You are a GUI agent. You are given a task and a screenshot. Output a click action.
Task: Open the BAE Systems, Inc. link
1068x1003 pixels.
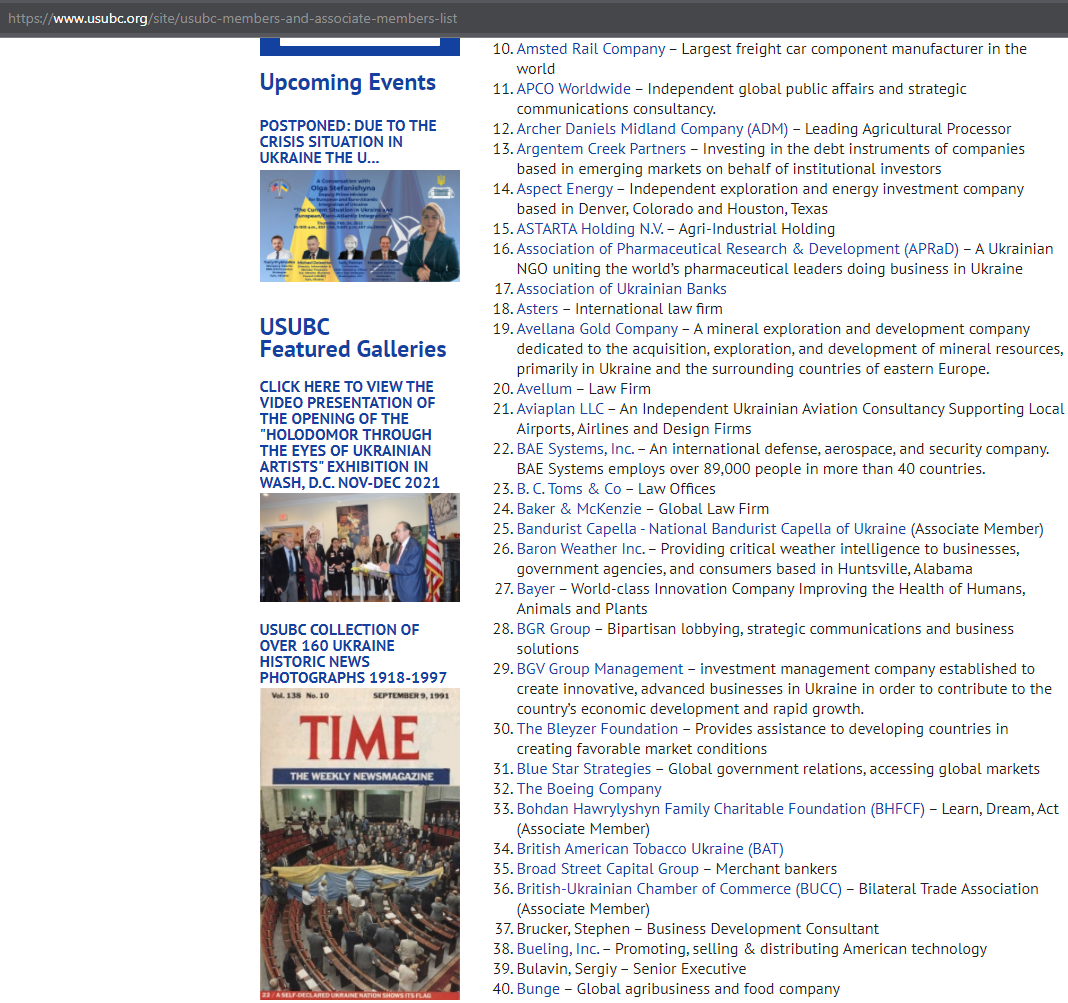pos(576,449)
